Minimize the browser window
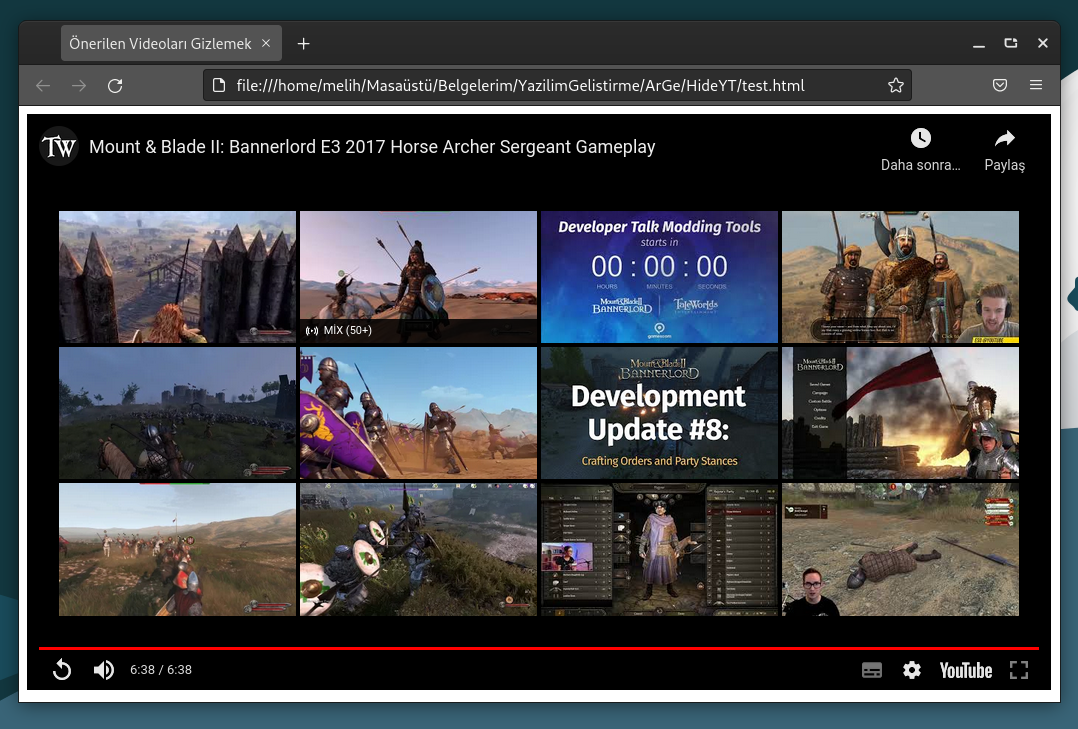This screenshot has width=1078, height=729. coord(979,44)
